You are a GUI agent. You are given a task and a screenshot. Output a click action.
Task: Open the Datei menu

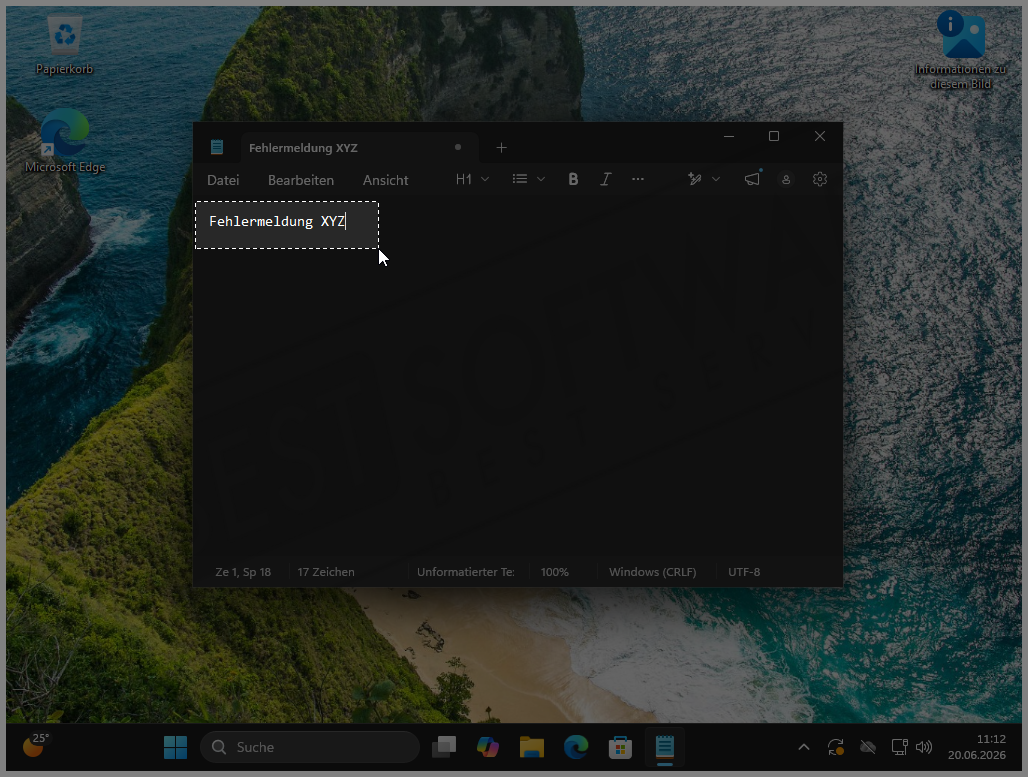tap(223, 180)
